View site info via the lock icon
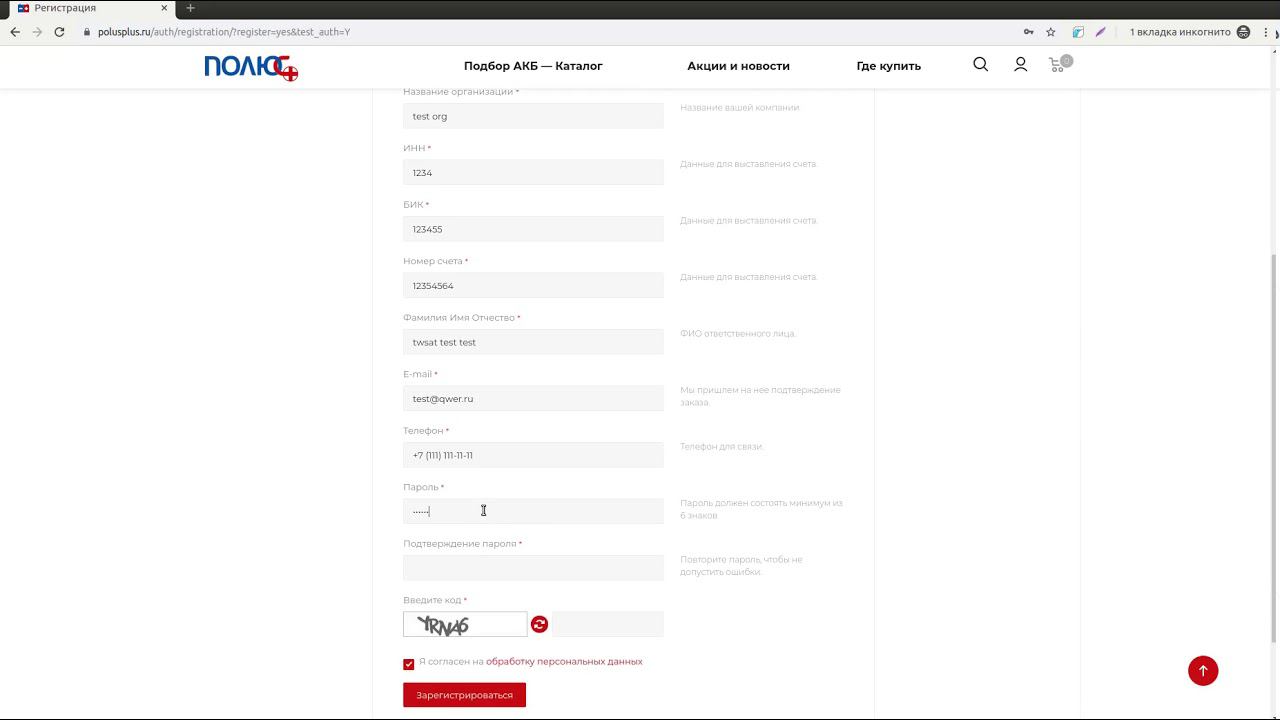Image resolution: width=1280 pixels, height=720 pixels. (87, 32)
